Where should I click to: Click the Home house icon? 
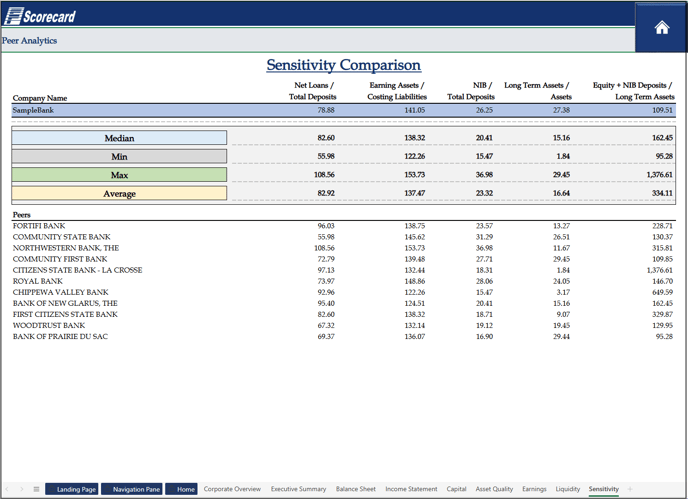pos(662,28)
